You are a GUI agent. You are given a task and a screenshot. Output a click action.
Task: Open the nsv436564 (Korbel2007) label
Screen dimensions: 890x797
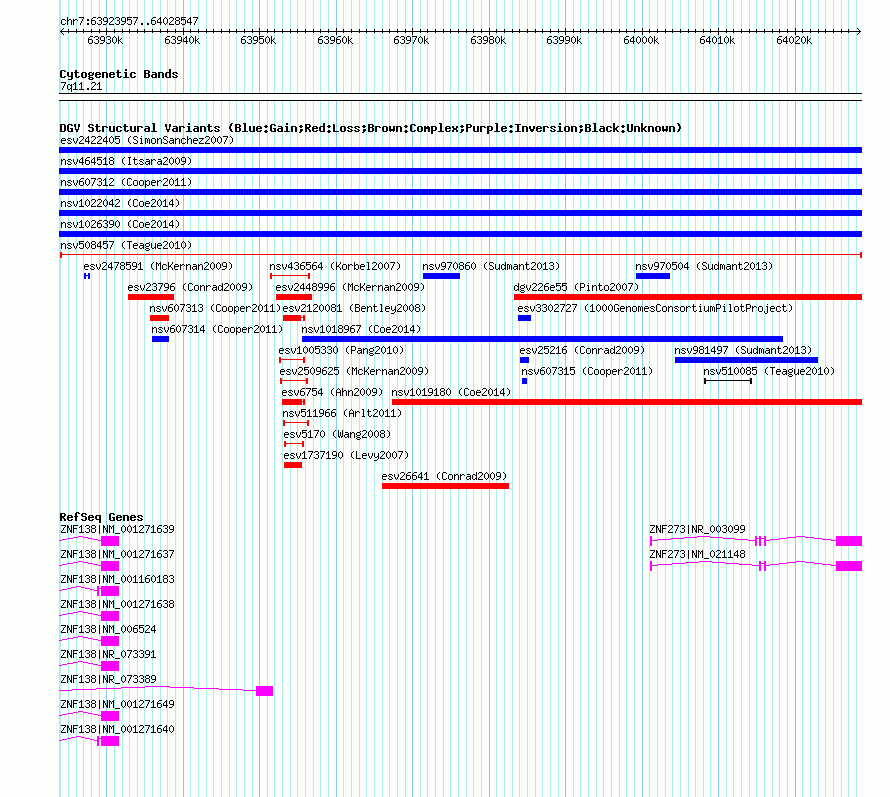tap(335, 266)
